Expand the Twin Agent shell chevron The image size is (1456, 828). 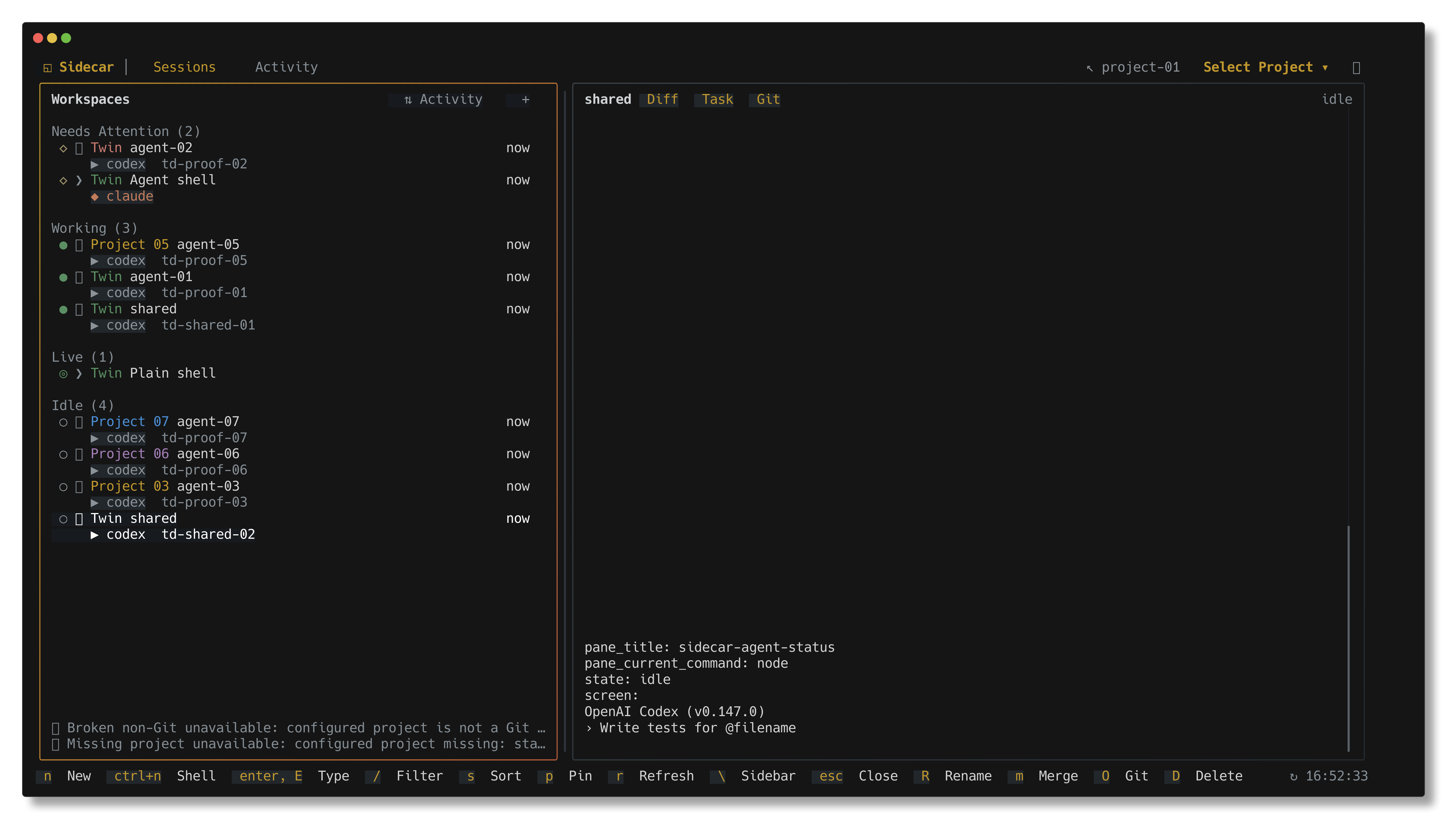coord(79,181)
